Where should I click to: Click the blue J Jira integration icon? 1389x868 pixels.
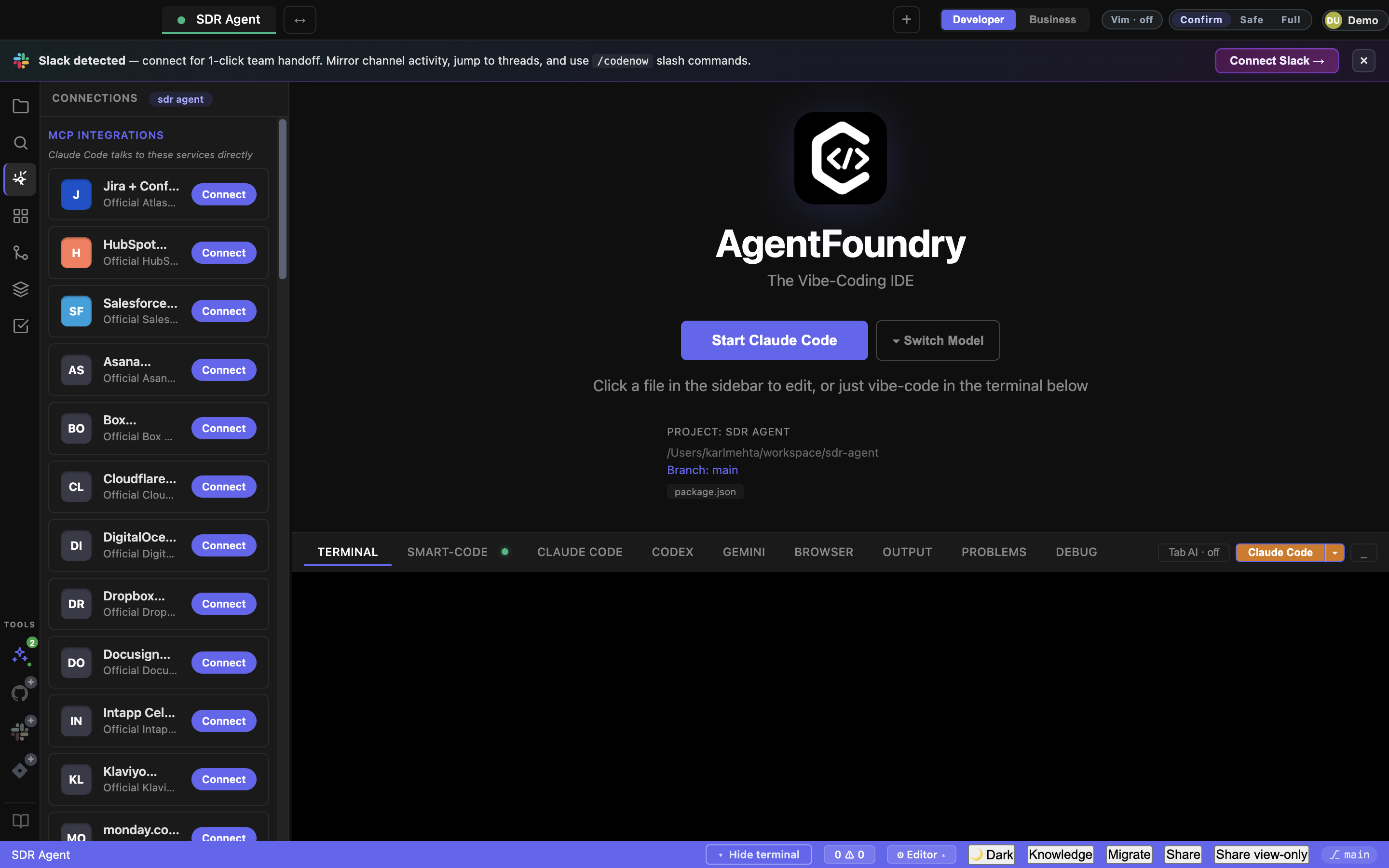pos(76,195)
